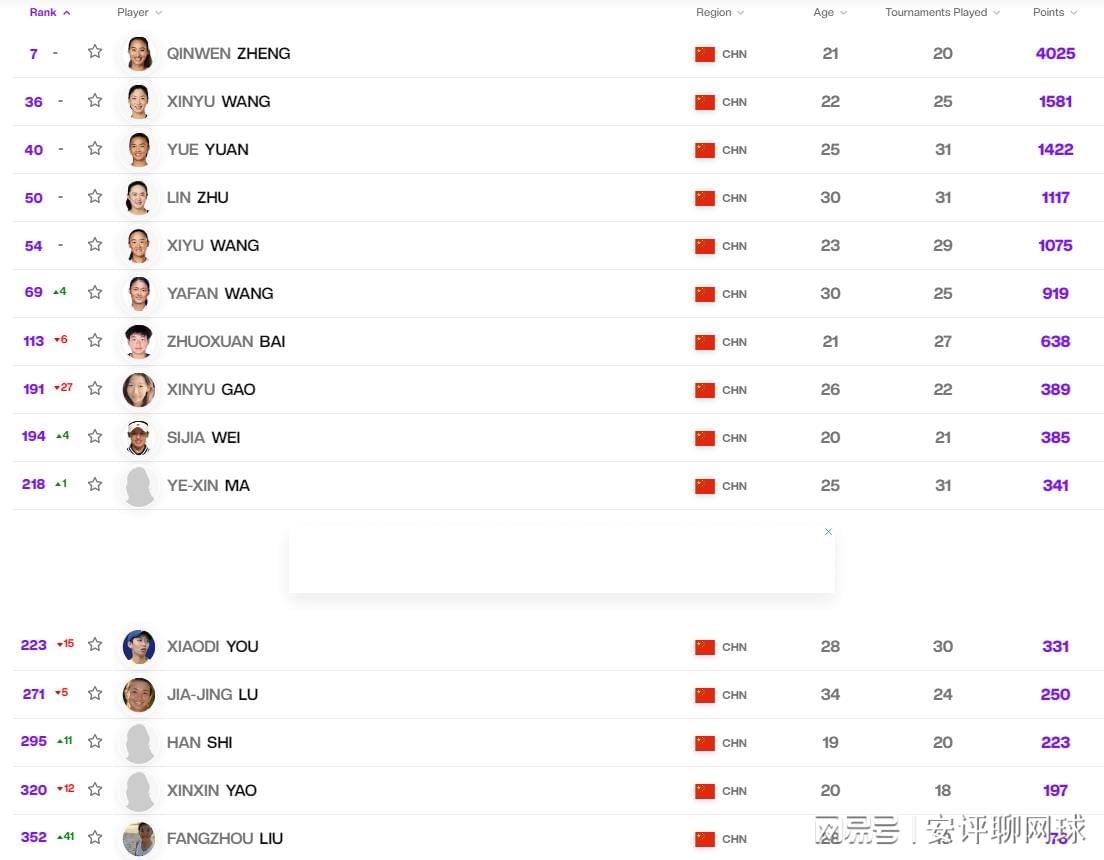Viewport: 1104px width, 860px height.
Task: Click Xinyu Gao's profile picture
Action: click(139, 390)
